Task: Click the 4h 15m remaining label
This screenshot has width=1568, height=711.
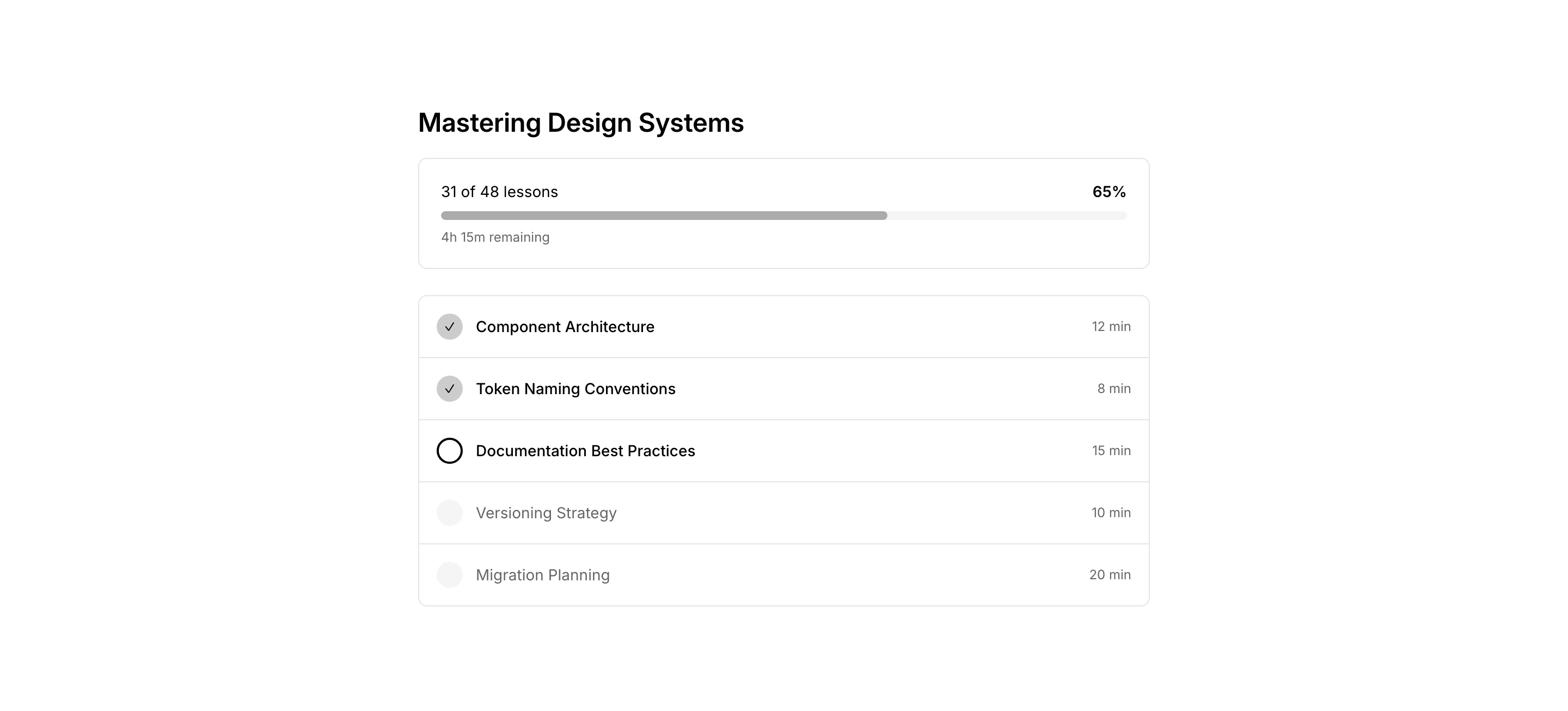Action: pyautogui.click(x=495, y=237)
